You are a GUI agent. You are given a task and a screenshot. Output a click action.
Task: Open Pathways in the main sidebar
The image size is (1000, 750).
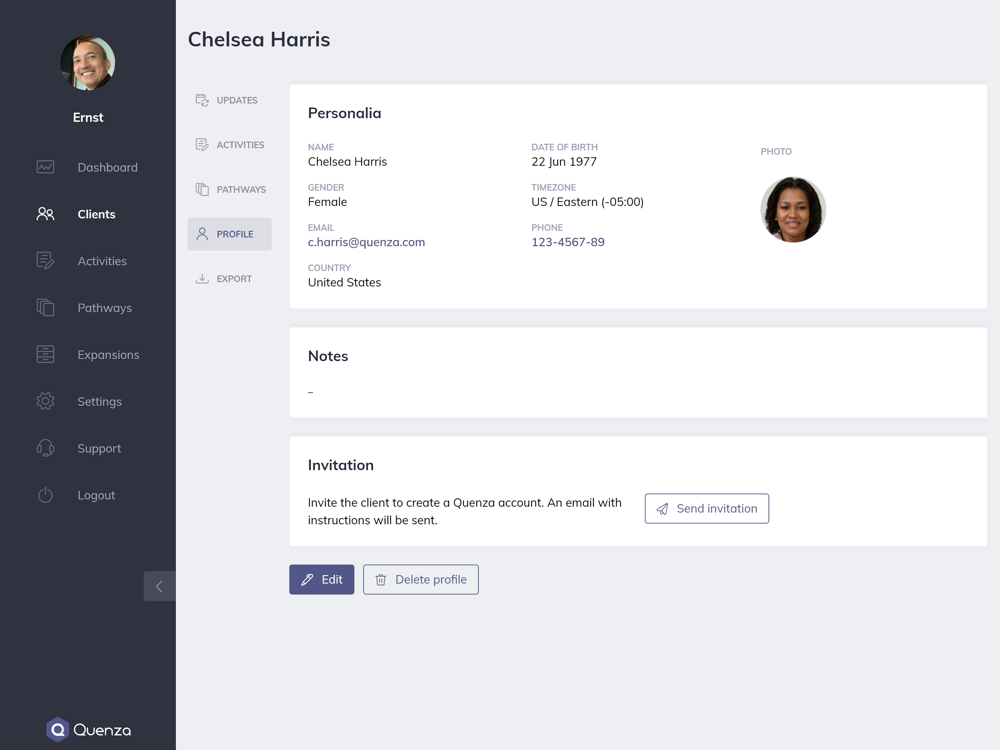[x=87, y=307]
